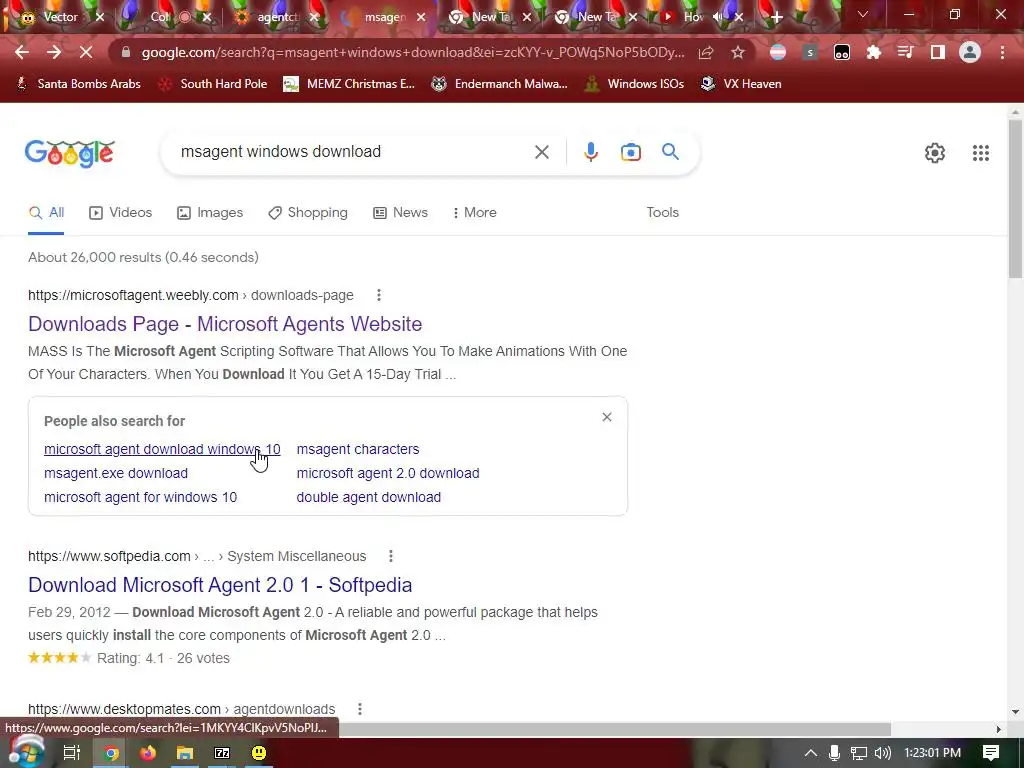
Task: Search microsoft agent for windows 10
Action: [140, 497]
